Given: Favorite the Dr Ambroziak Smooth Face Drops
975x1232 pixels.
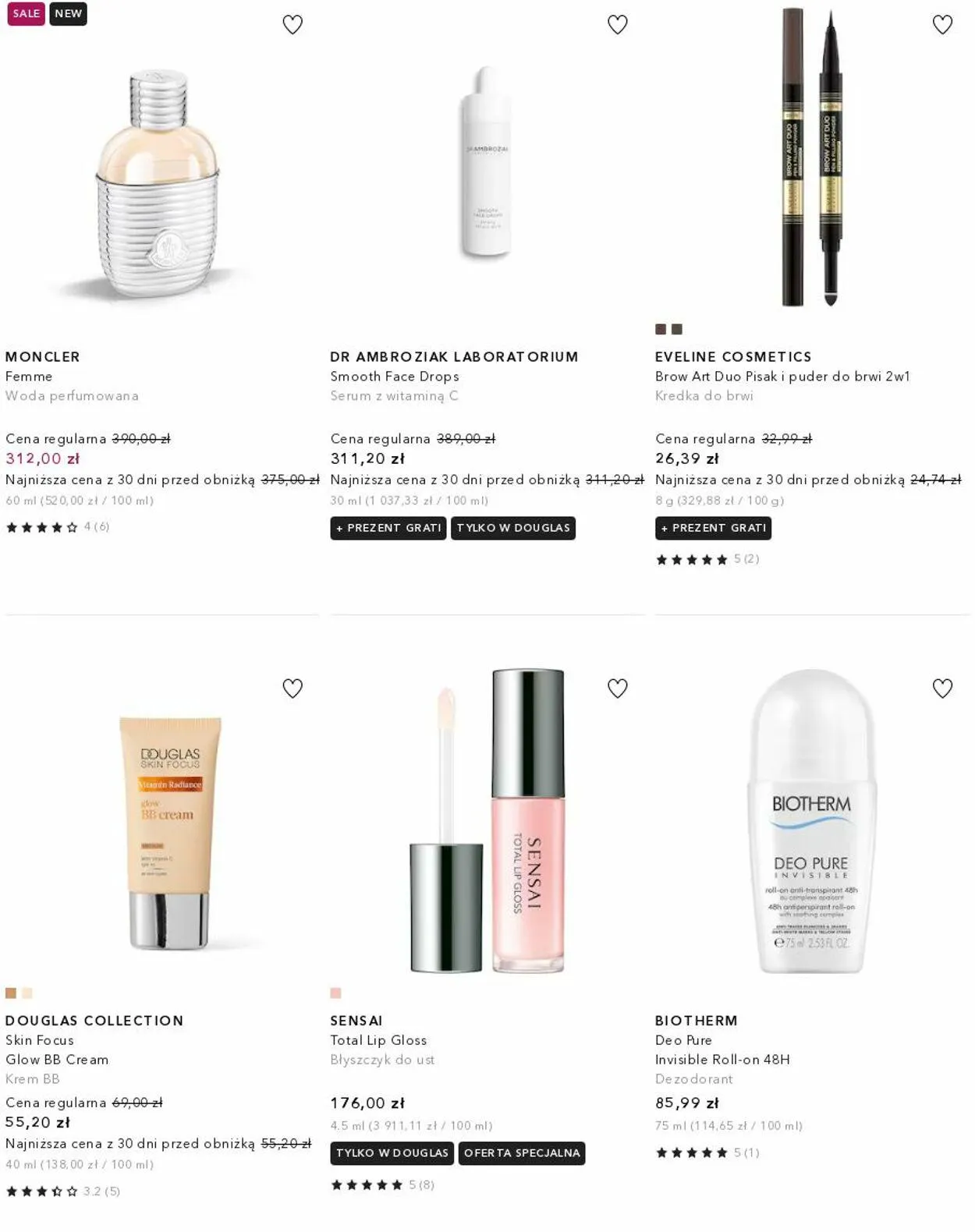Looking at the screenshot, I should coord(618,25).
